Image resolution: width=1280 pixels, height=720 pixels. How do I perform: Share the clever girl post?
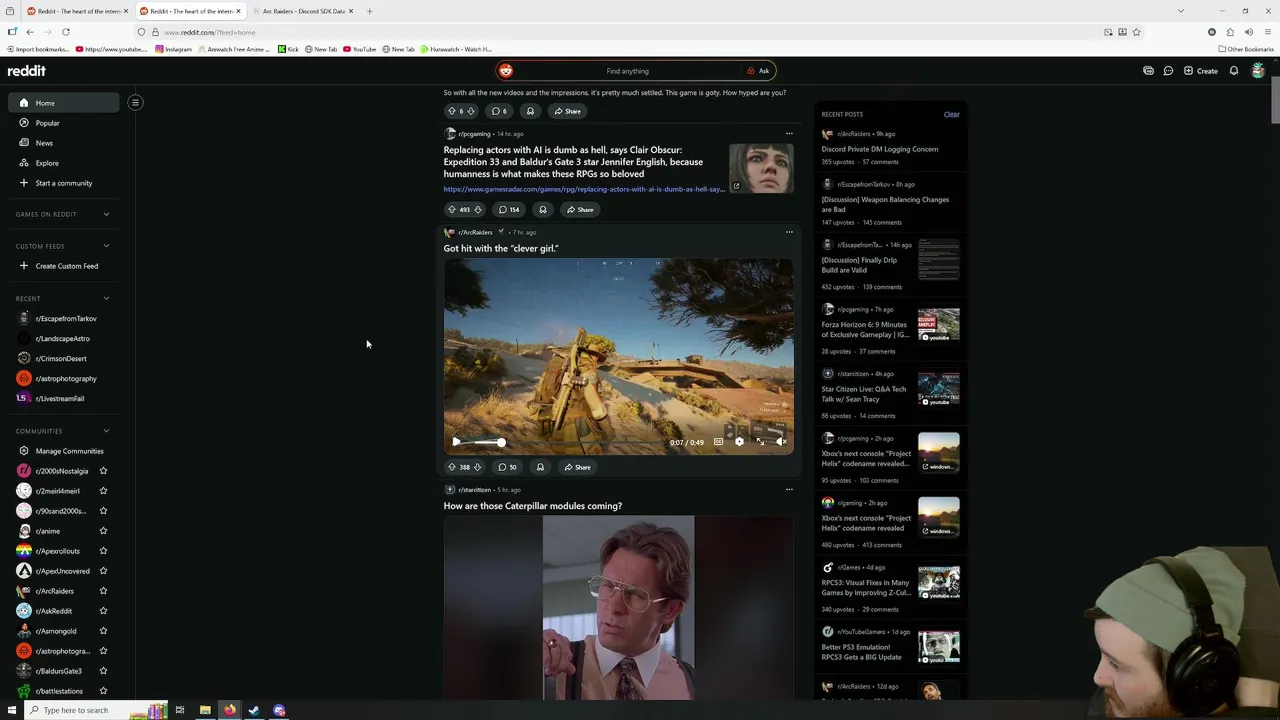(577, 467)
